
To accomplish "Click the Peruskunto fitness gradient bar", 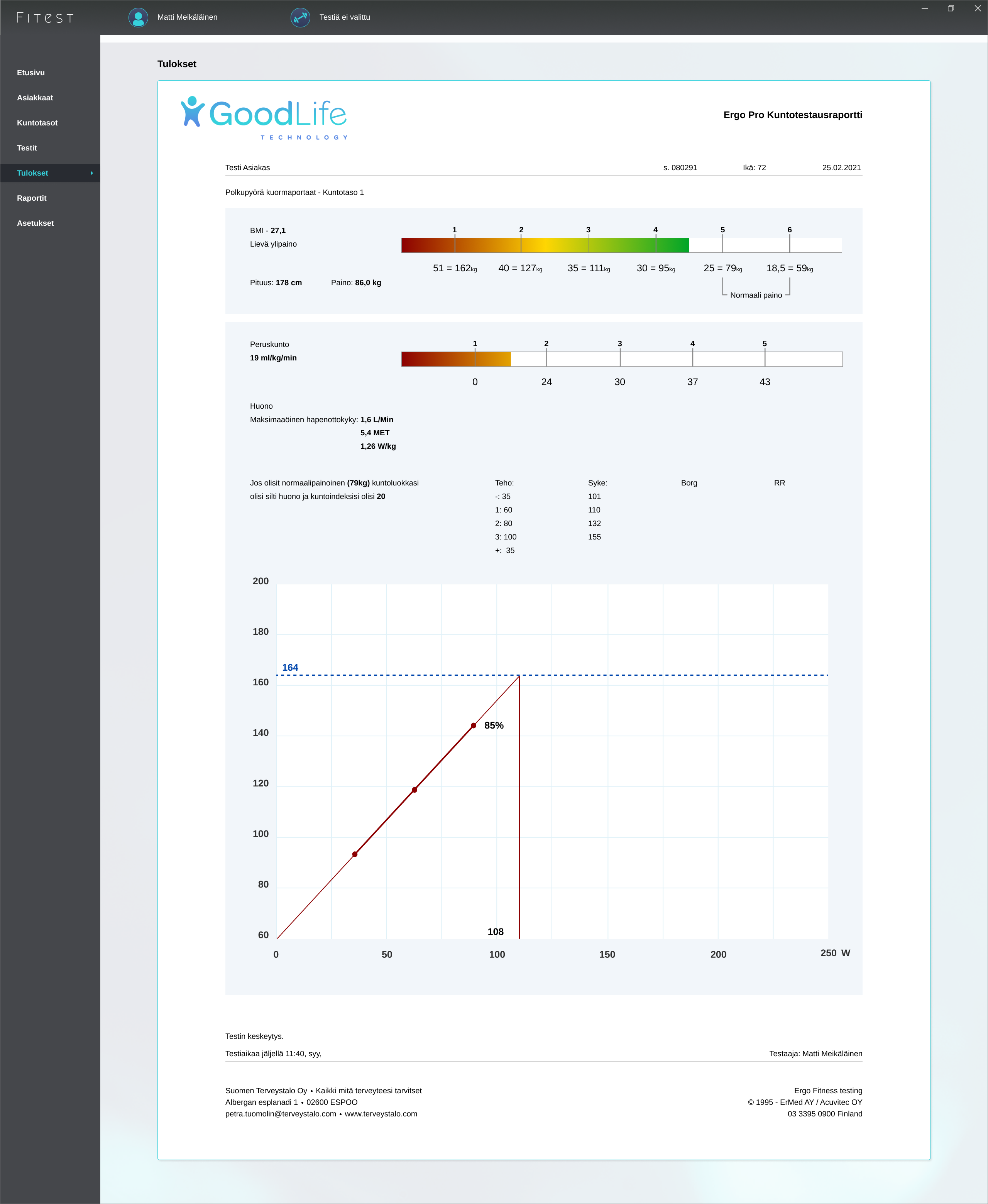I will pos(621,359).
